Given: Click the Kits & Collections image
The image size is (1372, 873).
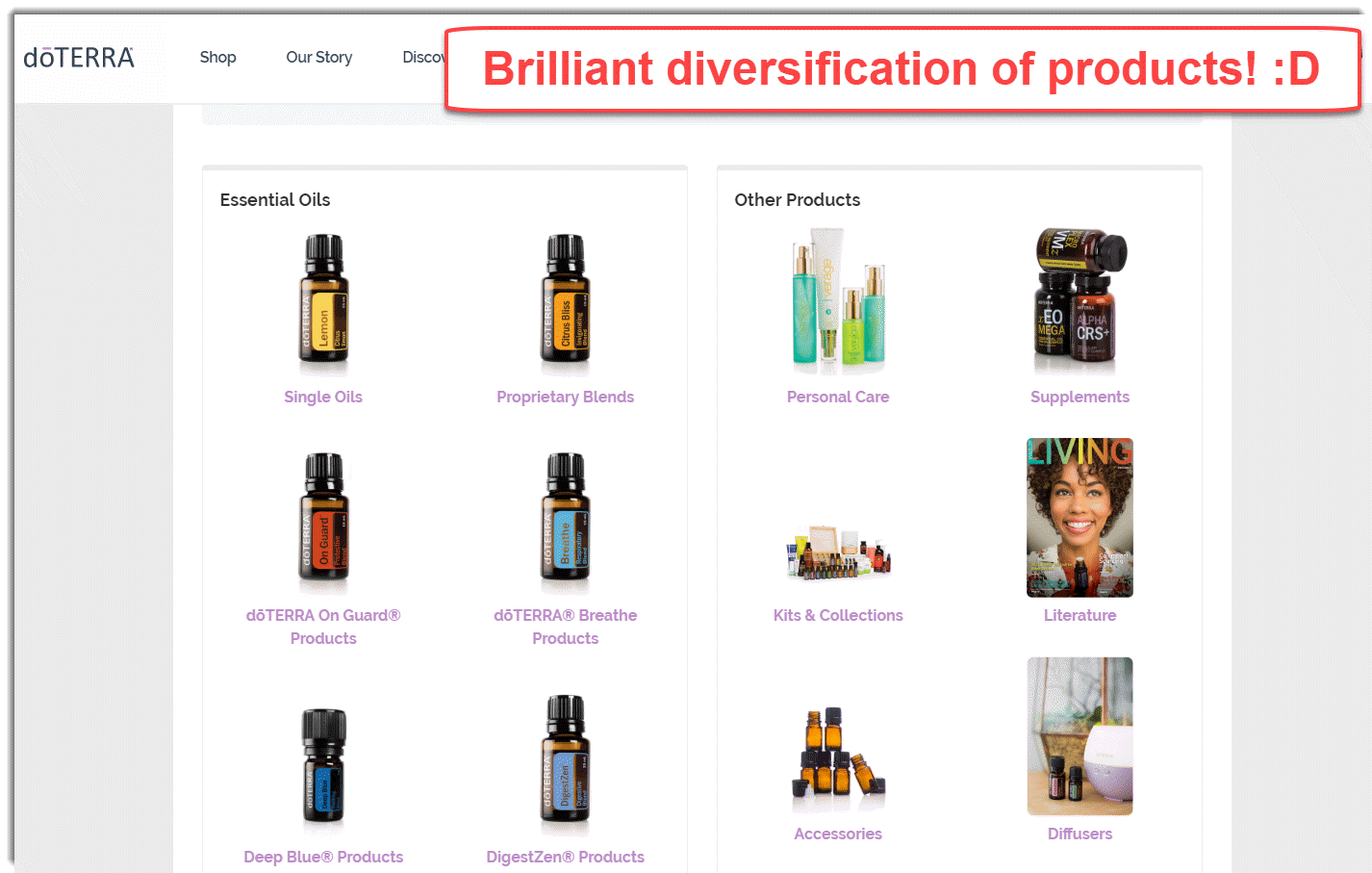Looking at the screenshot, I should [839, 552].
